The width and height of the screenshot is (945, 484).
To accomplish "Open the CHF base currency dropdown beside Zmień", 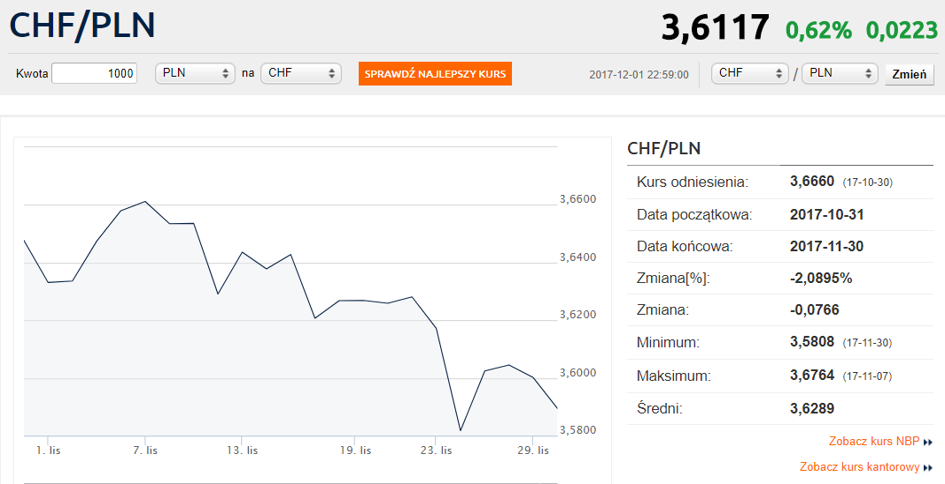I will point(750,74).
